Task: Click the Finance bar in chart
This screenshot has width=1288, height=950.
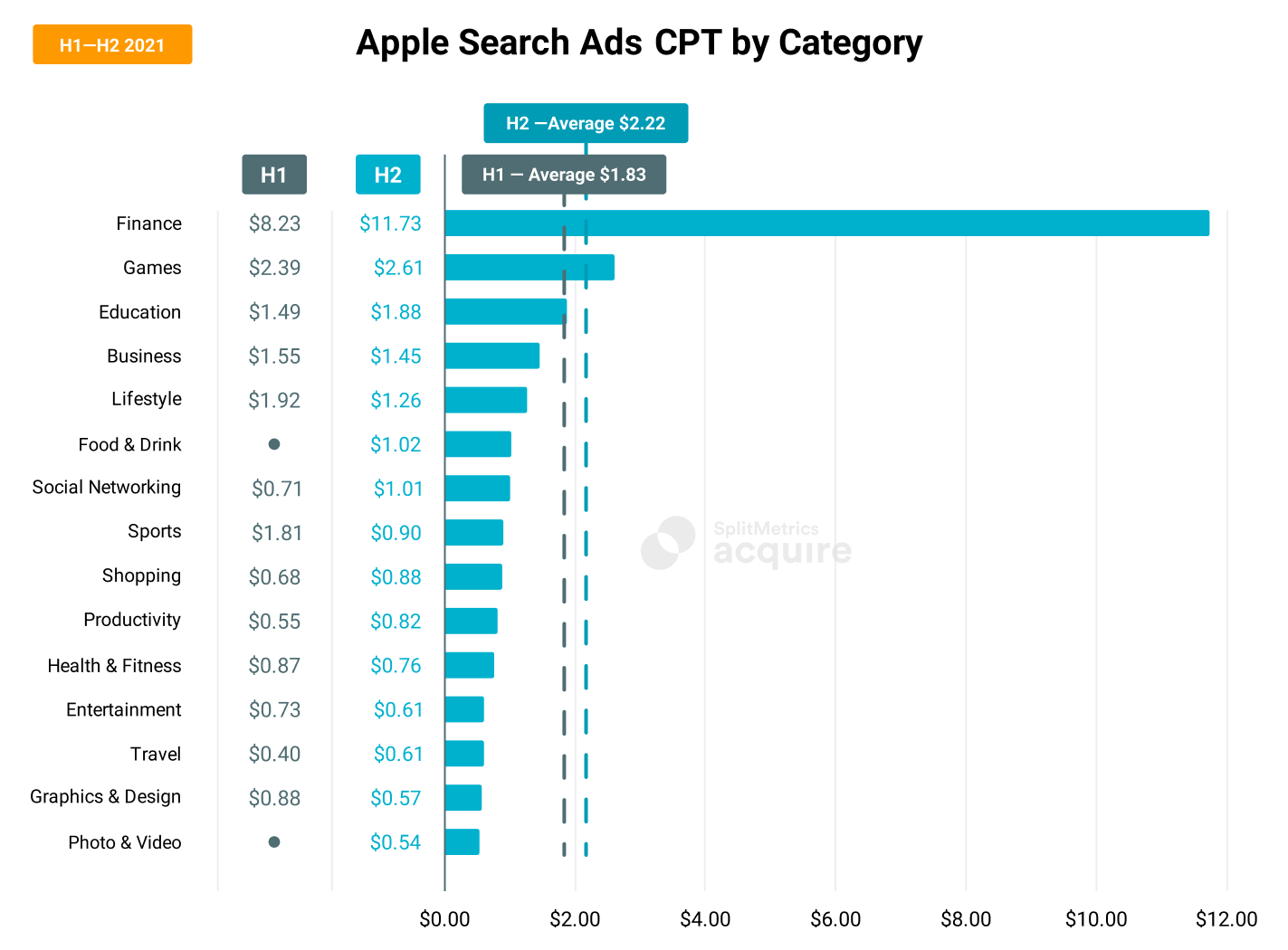Action: point(826,223)
